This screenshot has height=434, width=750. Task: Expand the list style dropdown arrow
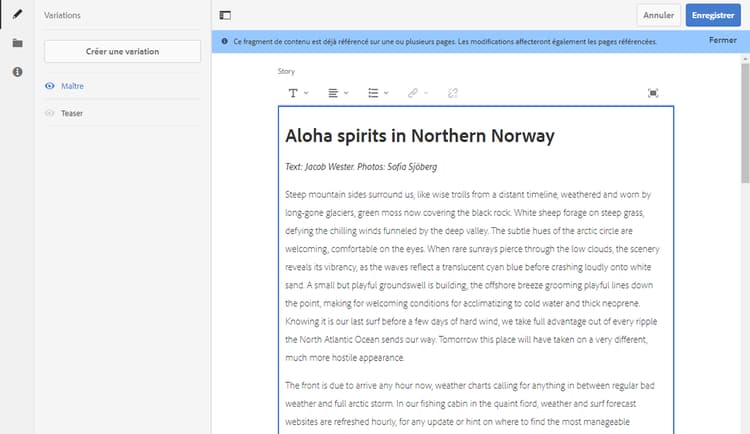(386, 93)
